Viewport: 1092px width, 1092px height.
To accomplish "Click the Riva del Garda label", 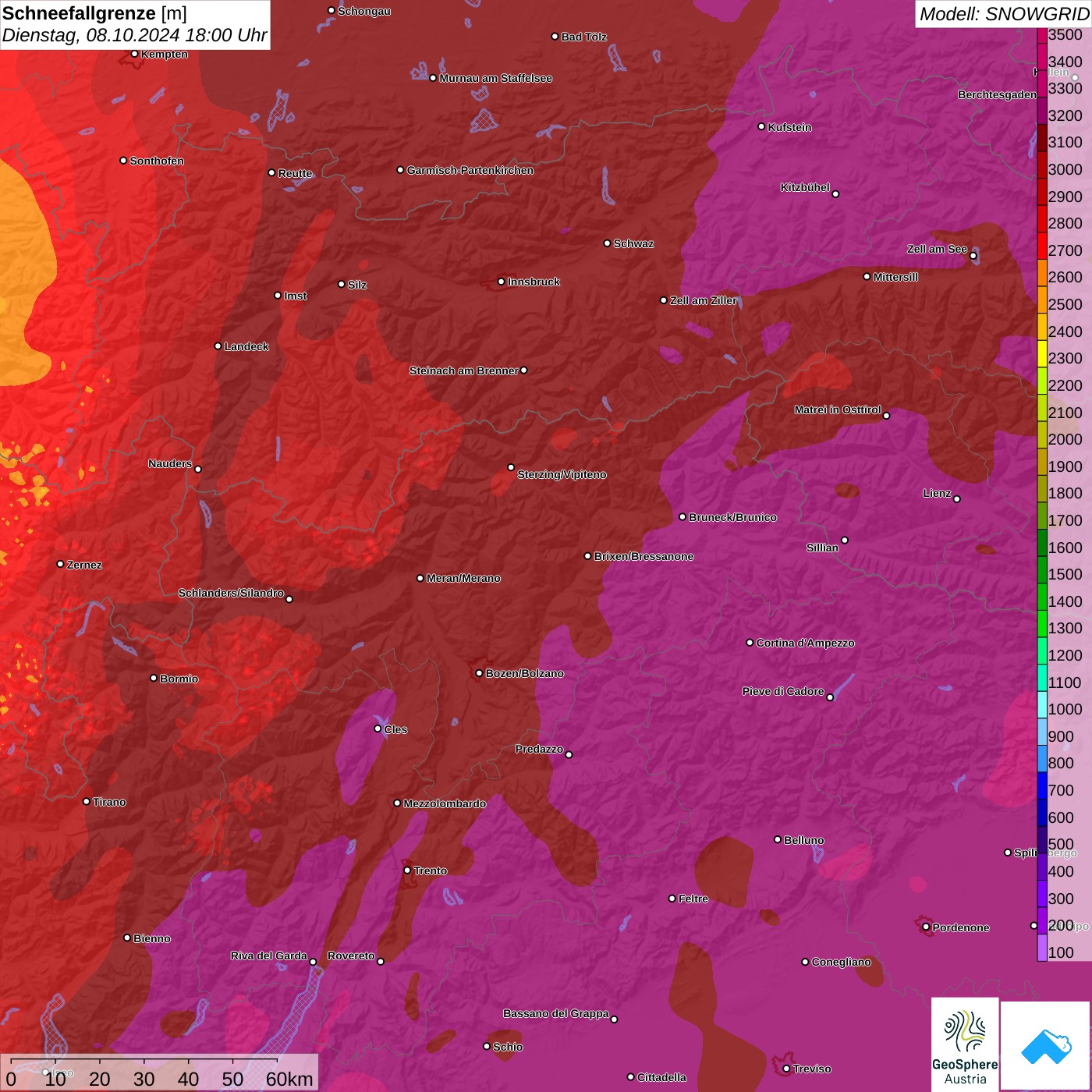I will pos(269,955).
